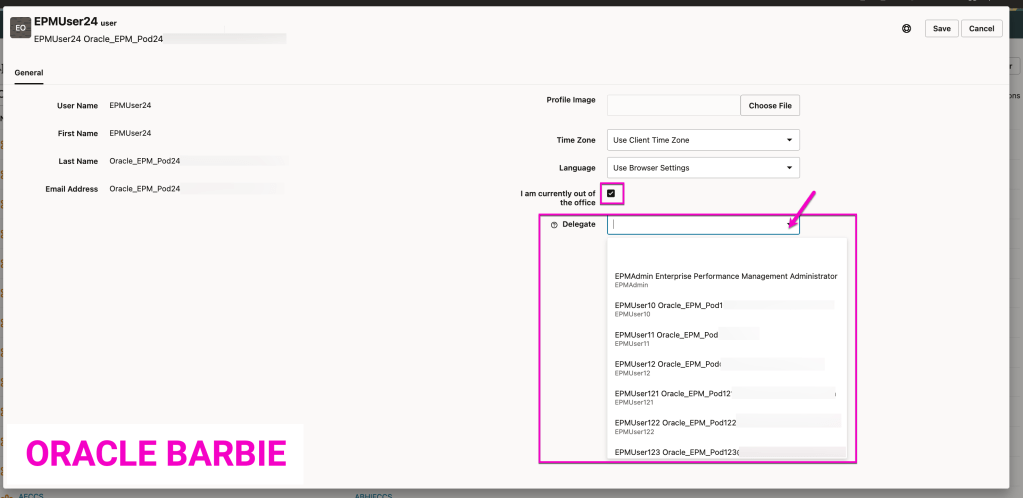The height and width of the screenshot is (498, 1023).
Task: Switch to the General tab
Action: click(29, 72)
